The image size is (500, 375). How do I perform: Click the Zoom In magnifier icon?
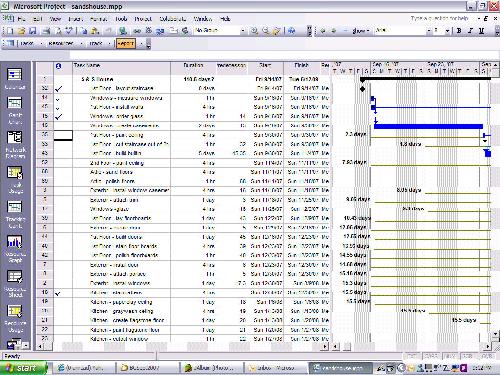click(x=254, y=31)
